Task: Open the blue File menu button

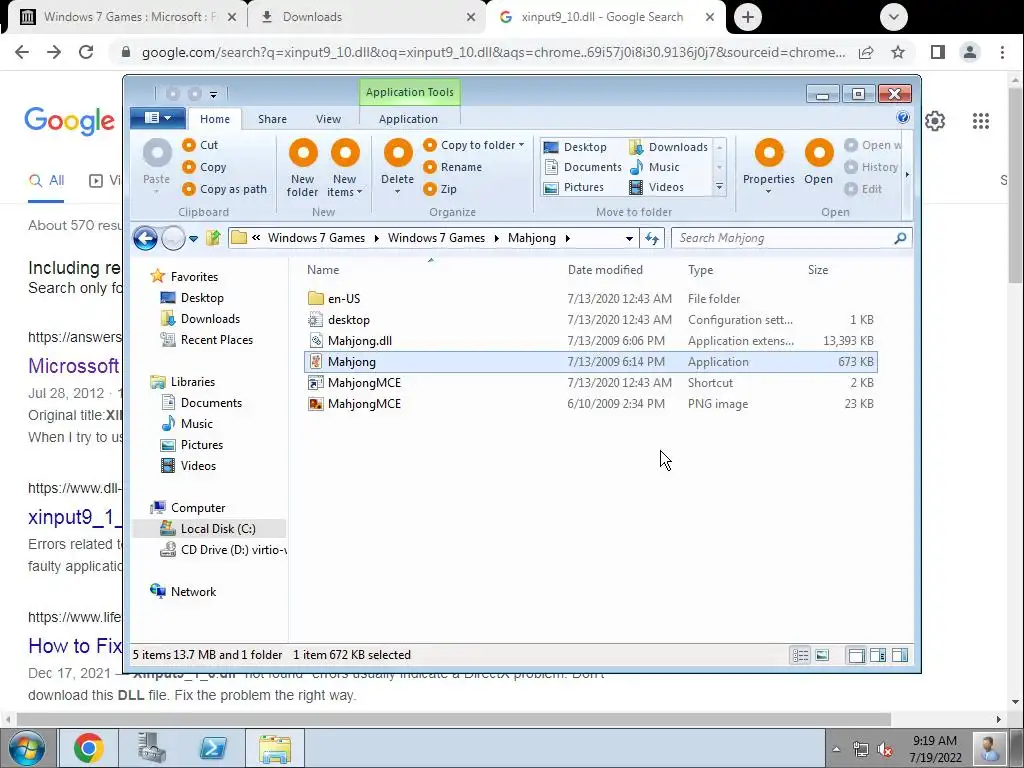Action: pyautogui.click(x=157, y=118)
